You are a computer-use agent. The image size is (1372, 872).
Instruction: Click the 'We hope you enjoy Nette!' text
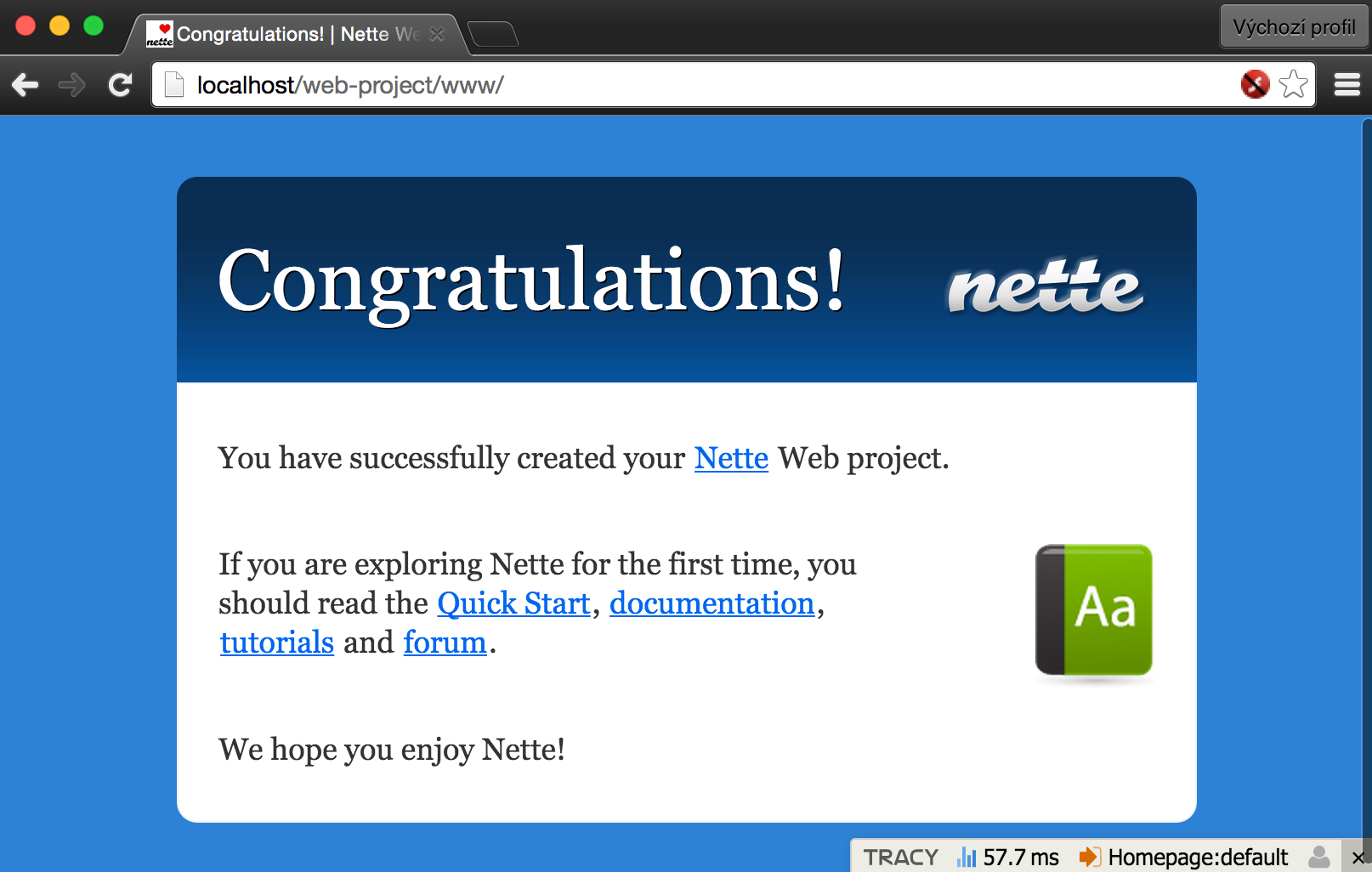tap(392, 750)
